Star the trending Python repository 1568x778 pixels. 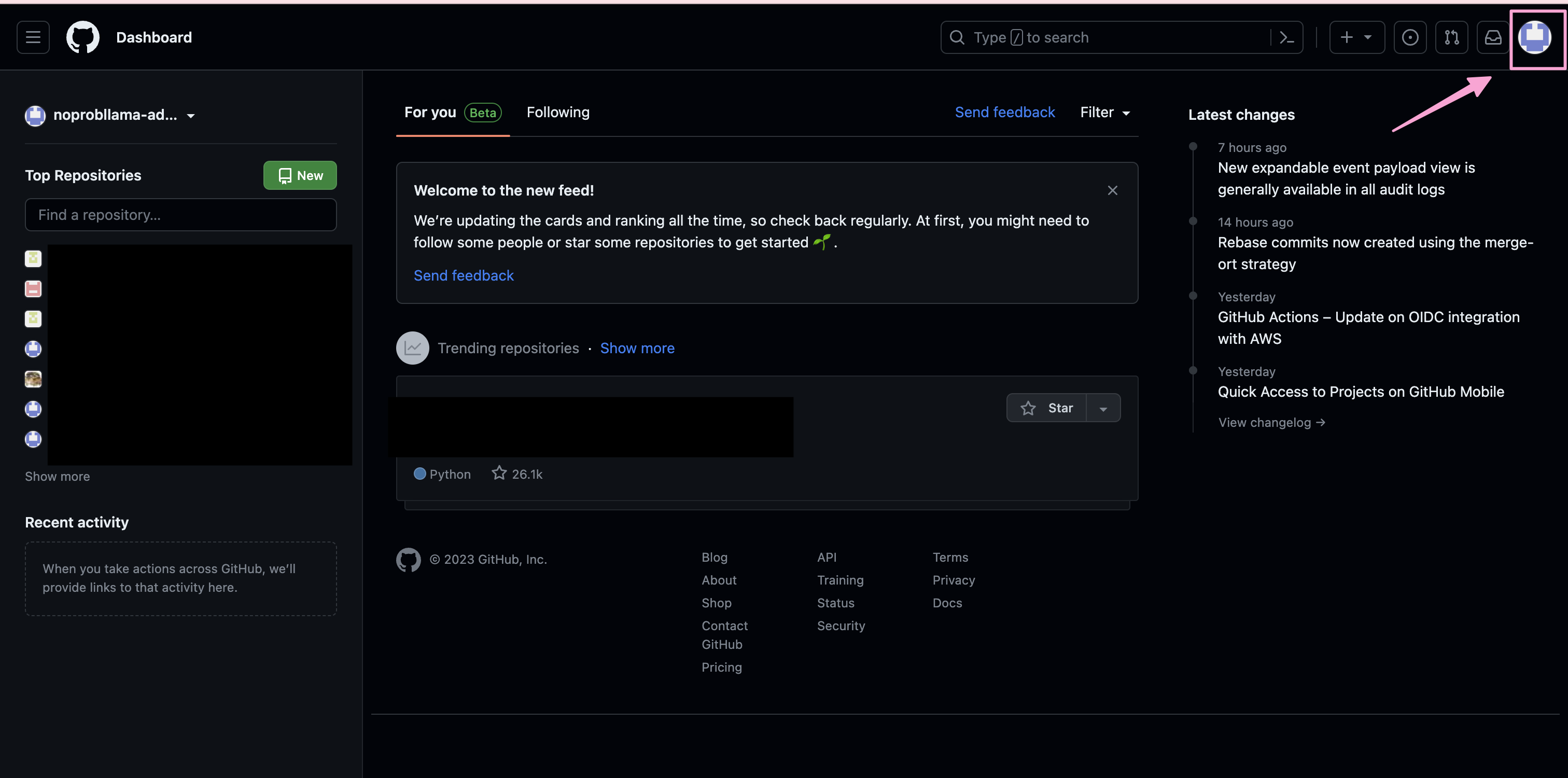coord(1046,408)
